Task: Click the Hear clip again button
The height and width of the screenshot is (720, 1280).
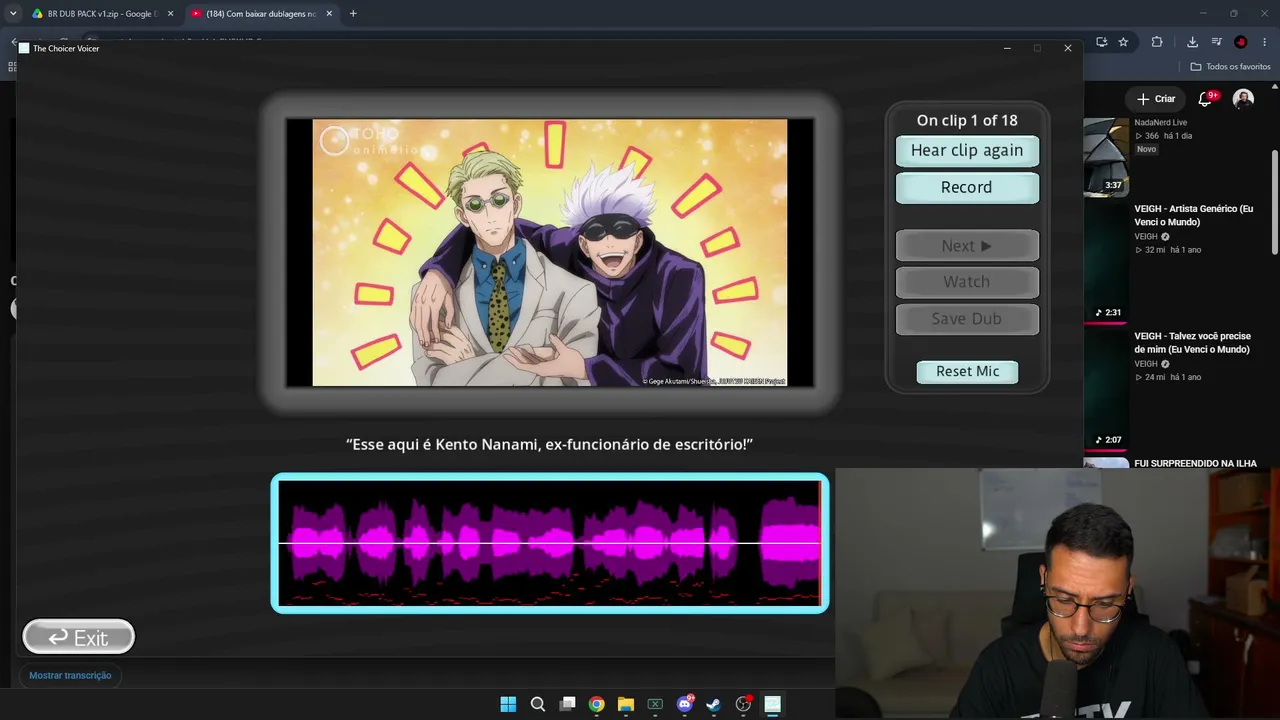Action: click(x=967, y=151)
